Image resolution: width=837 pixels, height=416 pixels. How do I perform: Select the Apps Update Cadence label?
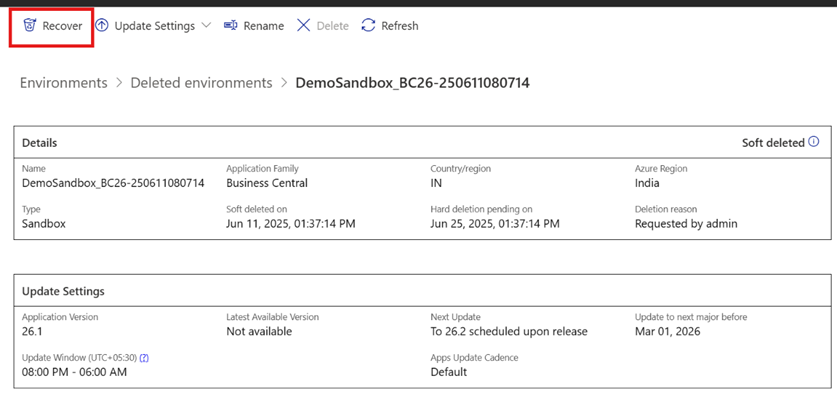pyautogui.click(x=475, y=358)
